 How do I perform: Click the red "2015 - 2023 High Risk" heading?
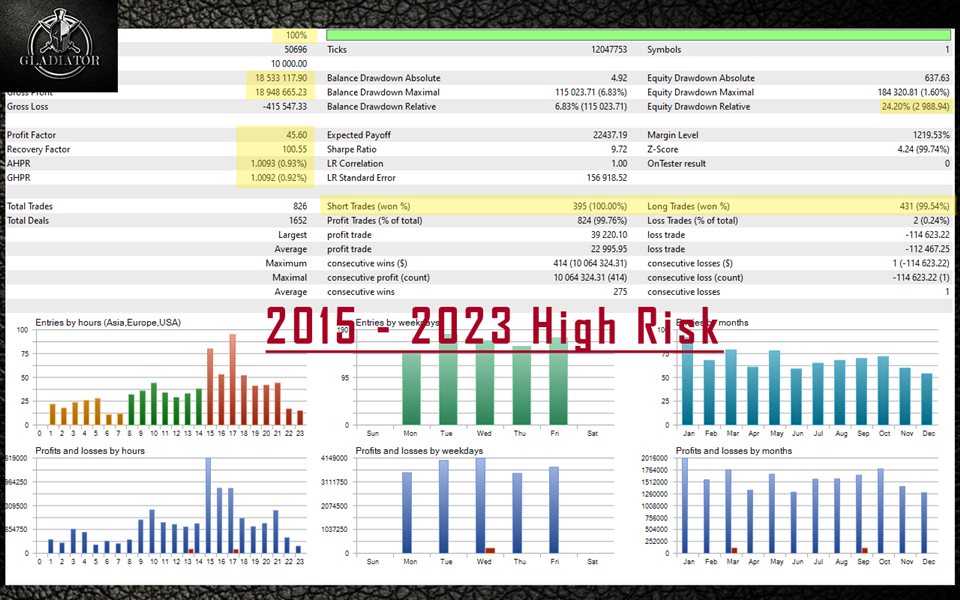[492, 327]
